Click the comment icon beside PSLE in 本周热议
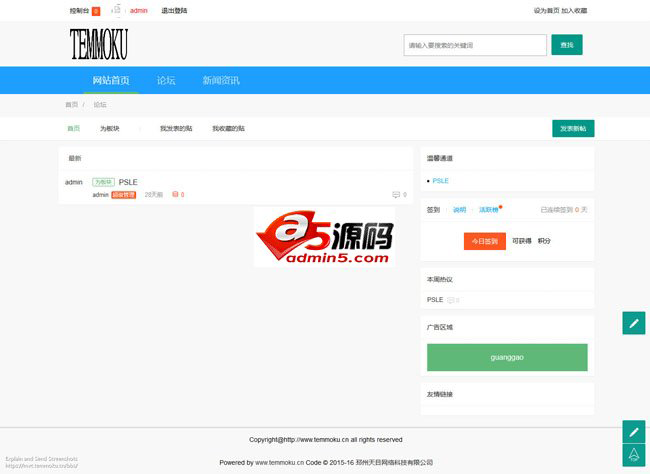The width and height of the screenshot is (650, 474). [451, 300]
